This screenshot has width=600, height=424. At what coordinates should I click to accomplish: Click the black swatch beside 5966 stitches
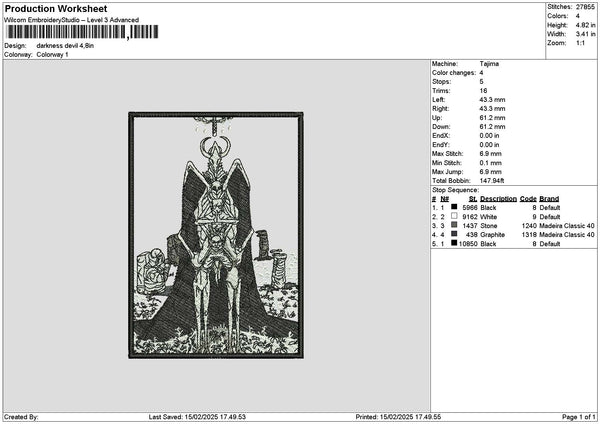pyautogui.click(x=454, y=207)
